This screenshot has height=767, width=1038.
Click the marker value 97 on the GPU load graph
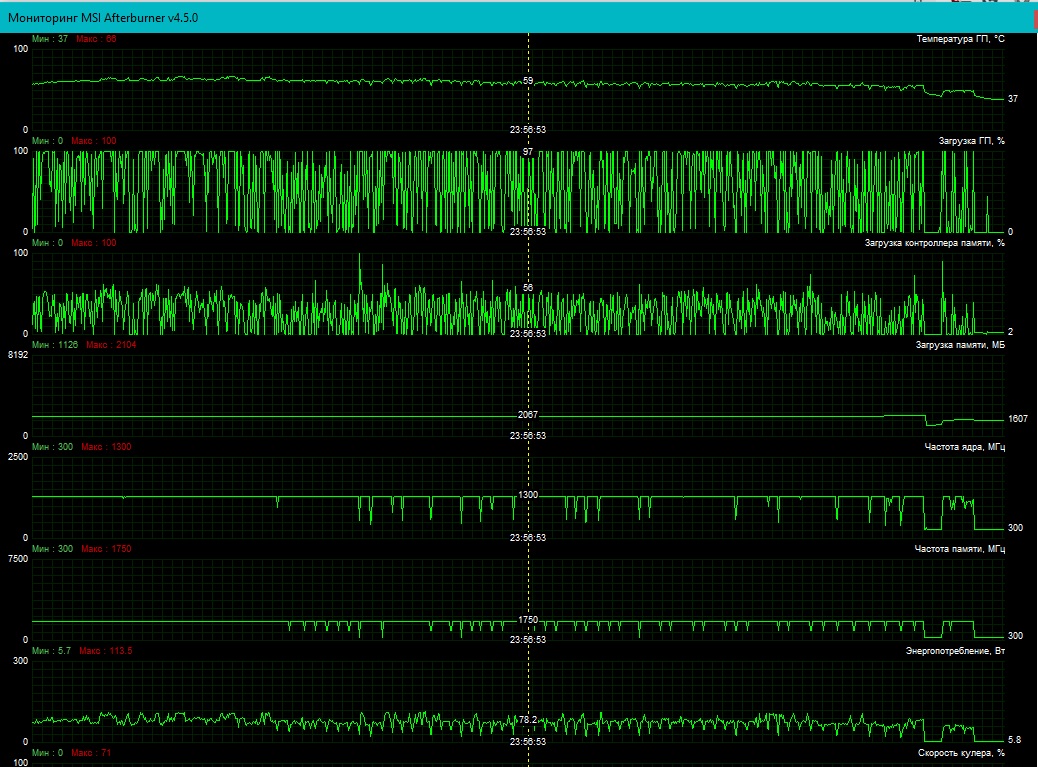[528, 152]
